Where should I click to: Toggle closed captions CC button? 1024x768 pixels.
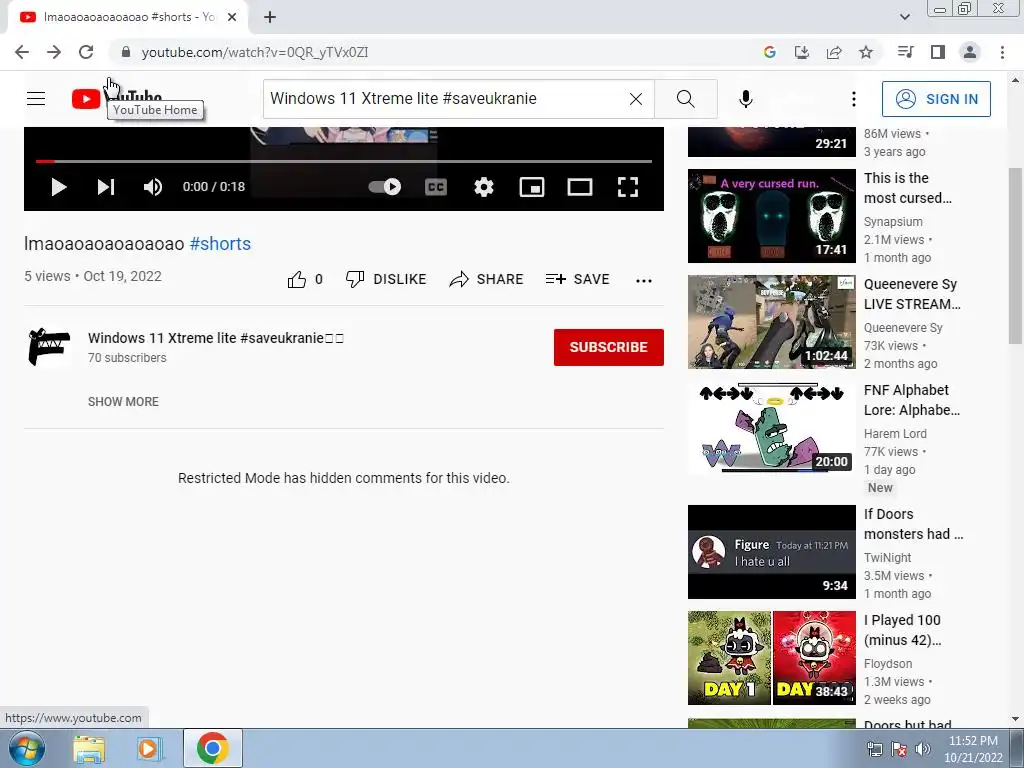pyautogui.click(x=436, y=187)
